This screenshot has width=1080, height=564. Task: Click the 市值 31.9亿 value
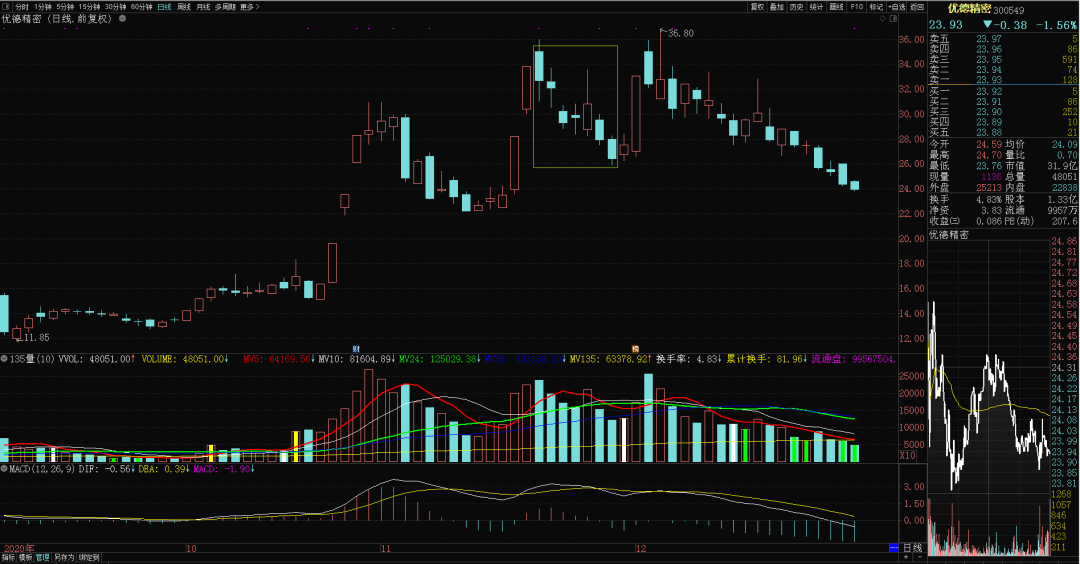1062,166
